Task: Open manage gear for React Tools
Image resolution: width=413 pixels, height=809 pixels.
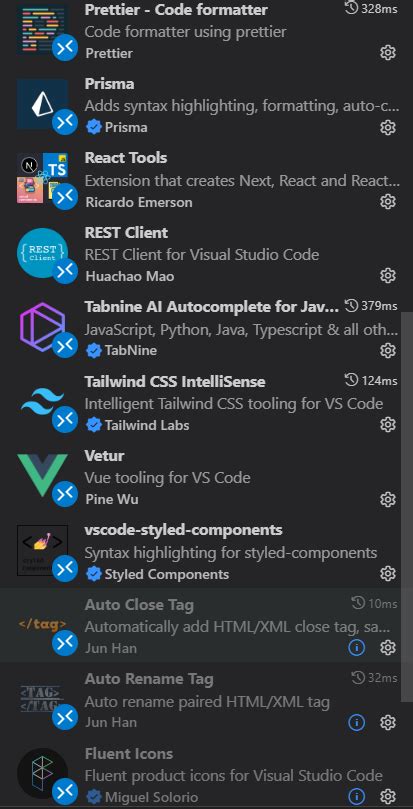Action: tap(388, 201)
